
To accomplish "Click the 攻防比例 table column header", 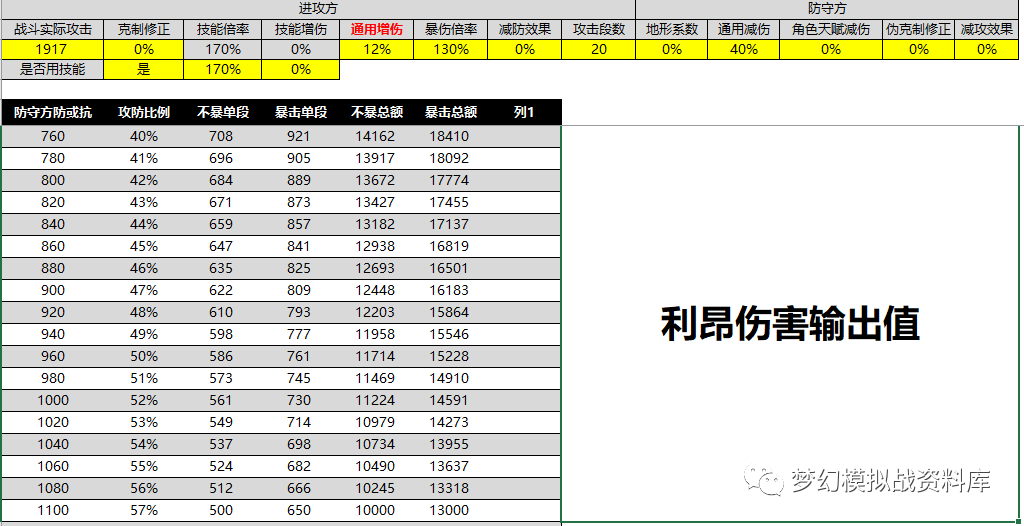I will (x=144, y=112).
